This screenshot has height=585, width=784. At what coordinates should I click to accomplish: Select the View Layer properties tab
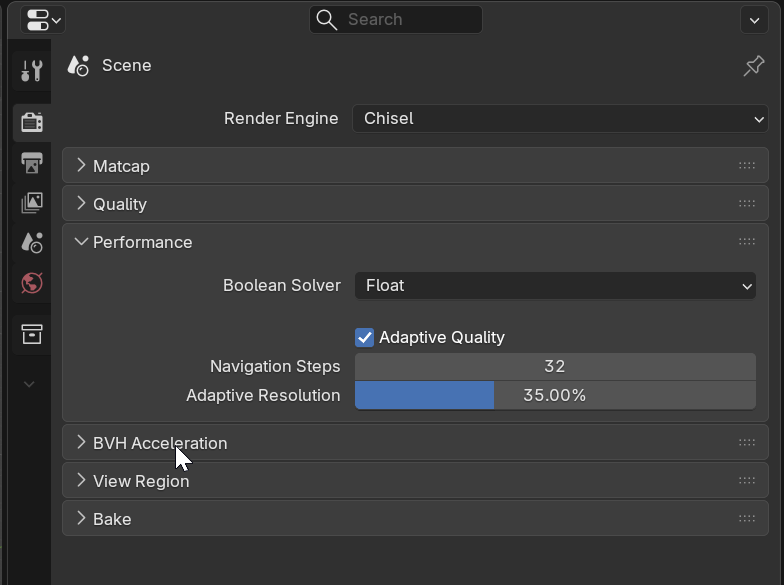31,203
